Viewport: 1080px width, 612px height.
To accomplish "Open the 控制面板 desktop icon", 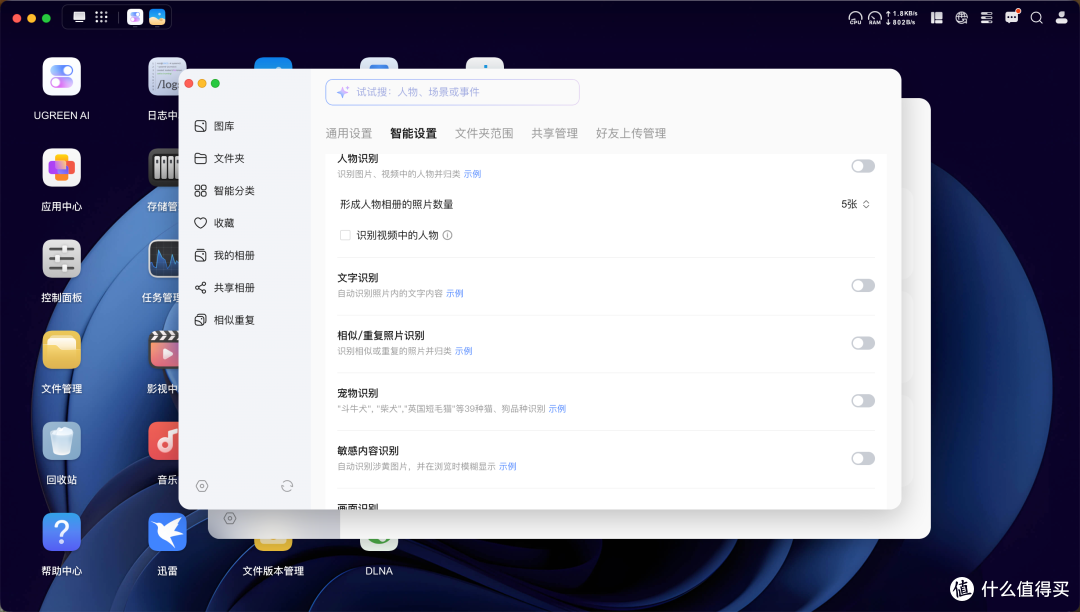I will click(61, 259).
